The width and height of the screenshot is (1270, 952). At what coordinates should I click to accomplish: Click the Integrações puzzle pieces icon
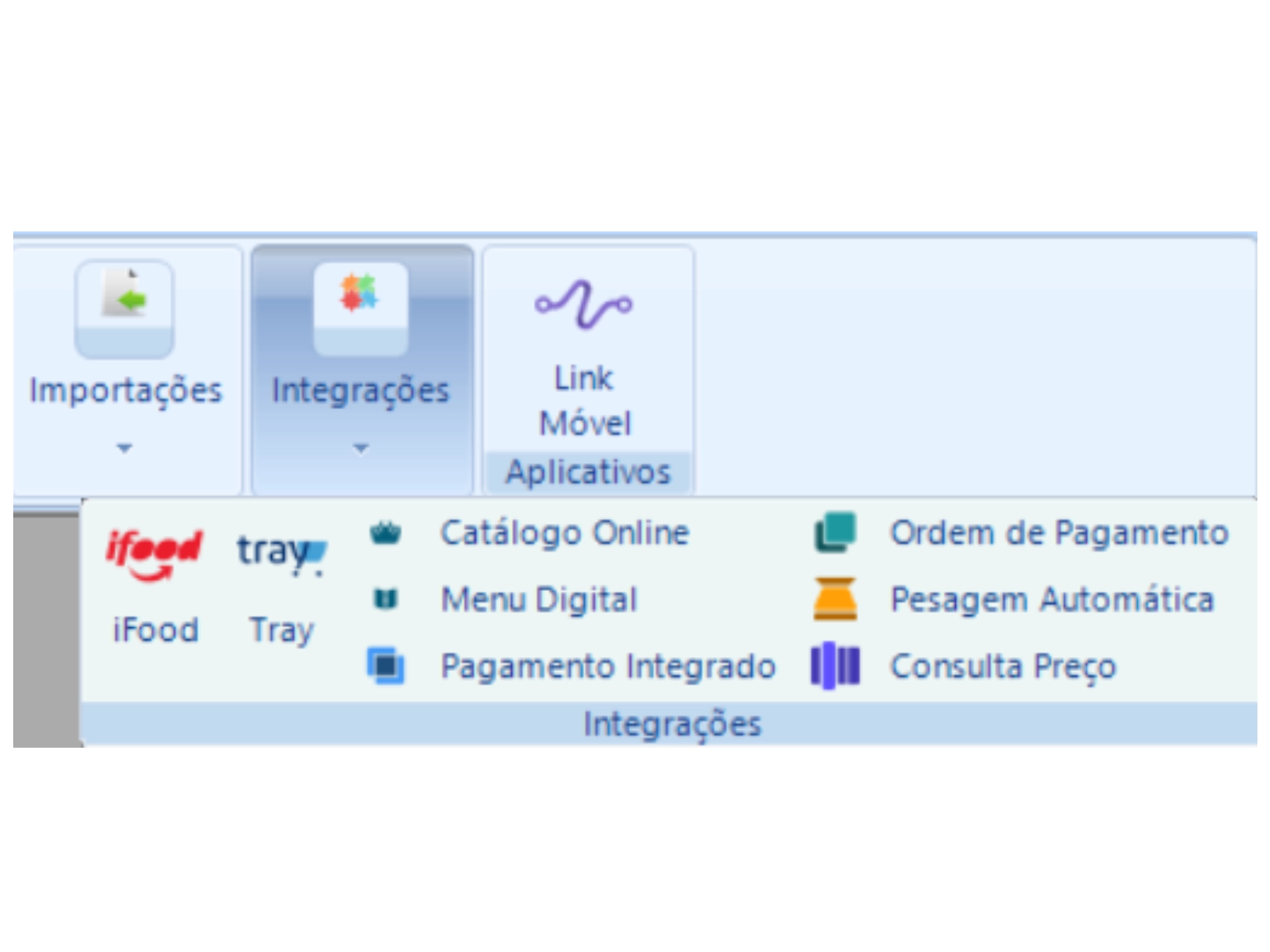pyautogui.click(x=360, y=294)
